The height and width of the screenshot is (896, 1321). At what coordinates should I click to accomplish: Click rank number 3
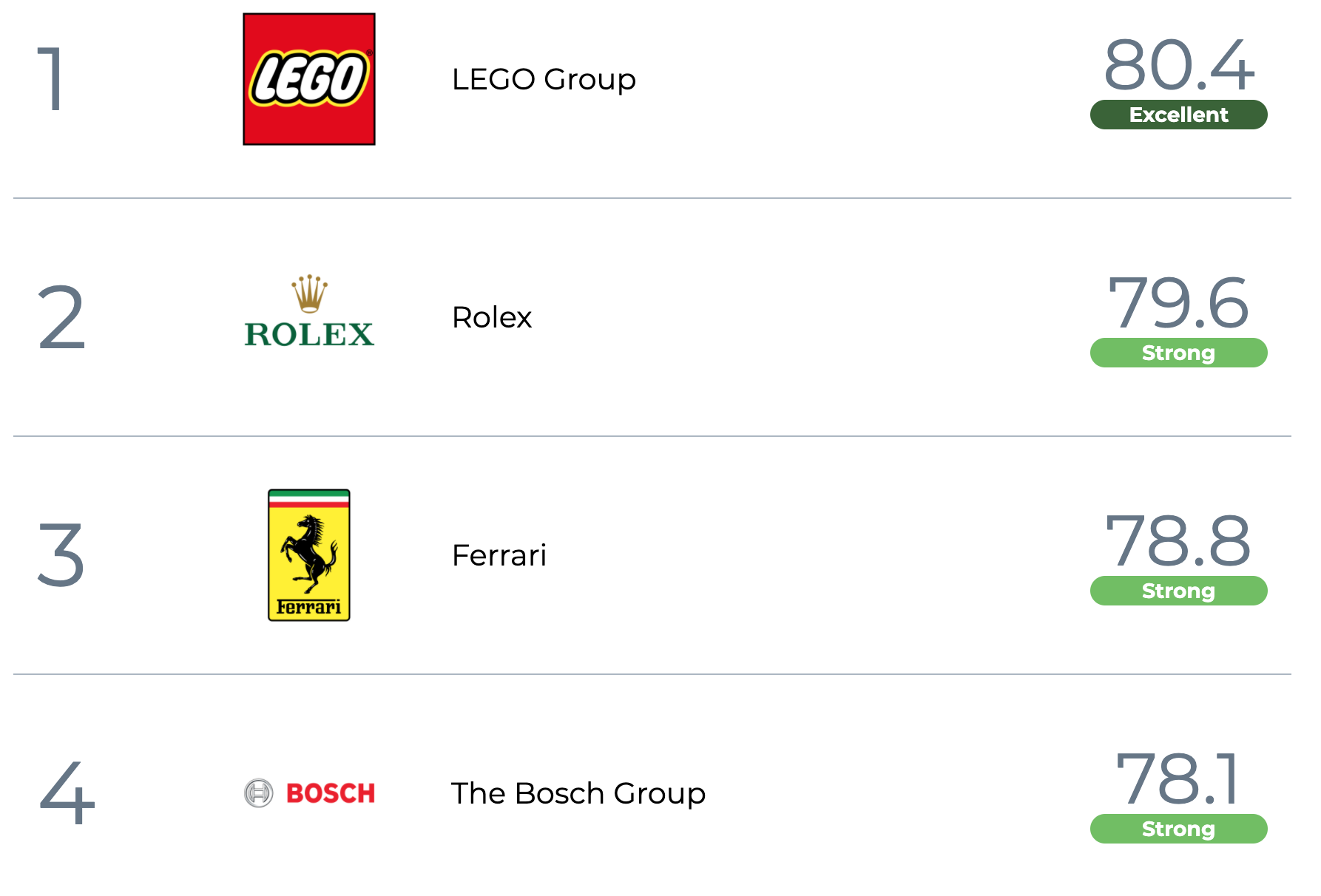click(x=61, y=555)
